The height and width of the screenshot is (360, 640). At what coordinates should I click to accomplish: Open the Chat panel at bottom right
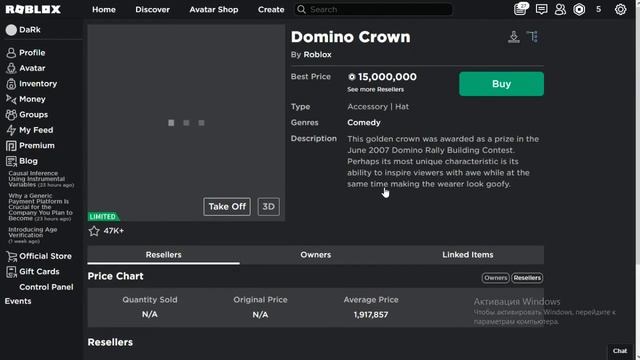(620, 351)
